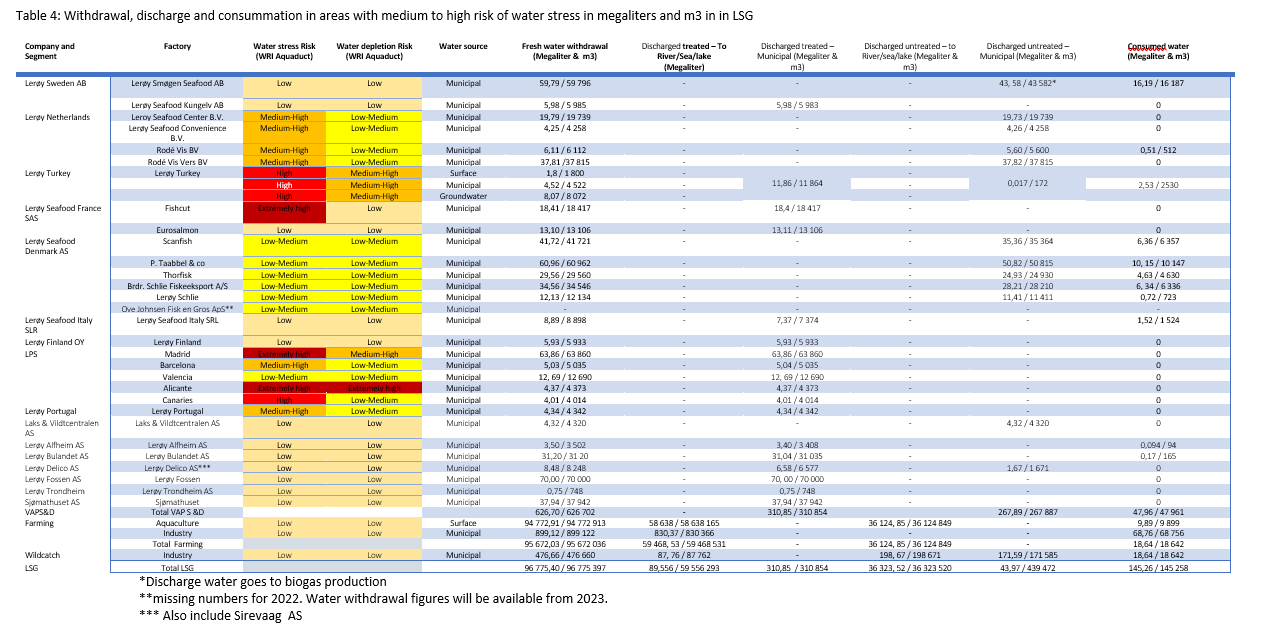Select the Wildcatch segment label
Screen dimensions: 1268x630
pyautogui.click(x=46, y=554)
